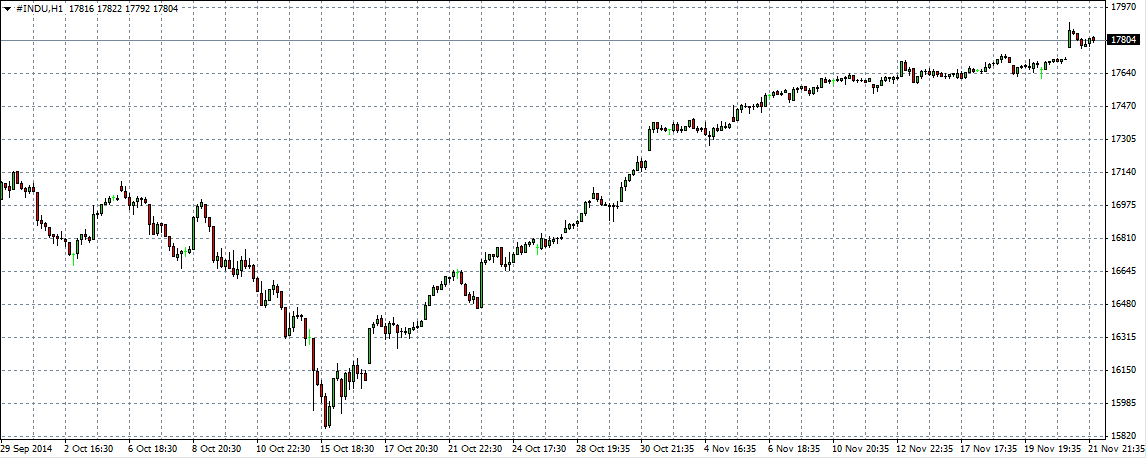Viewport: 1147px width, 459px height.
Task: Click the 24 Oct 17:30 time label
Action: (x=540, y=450)
